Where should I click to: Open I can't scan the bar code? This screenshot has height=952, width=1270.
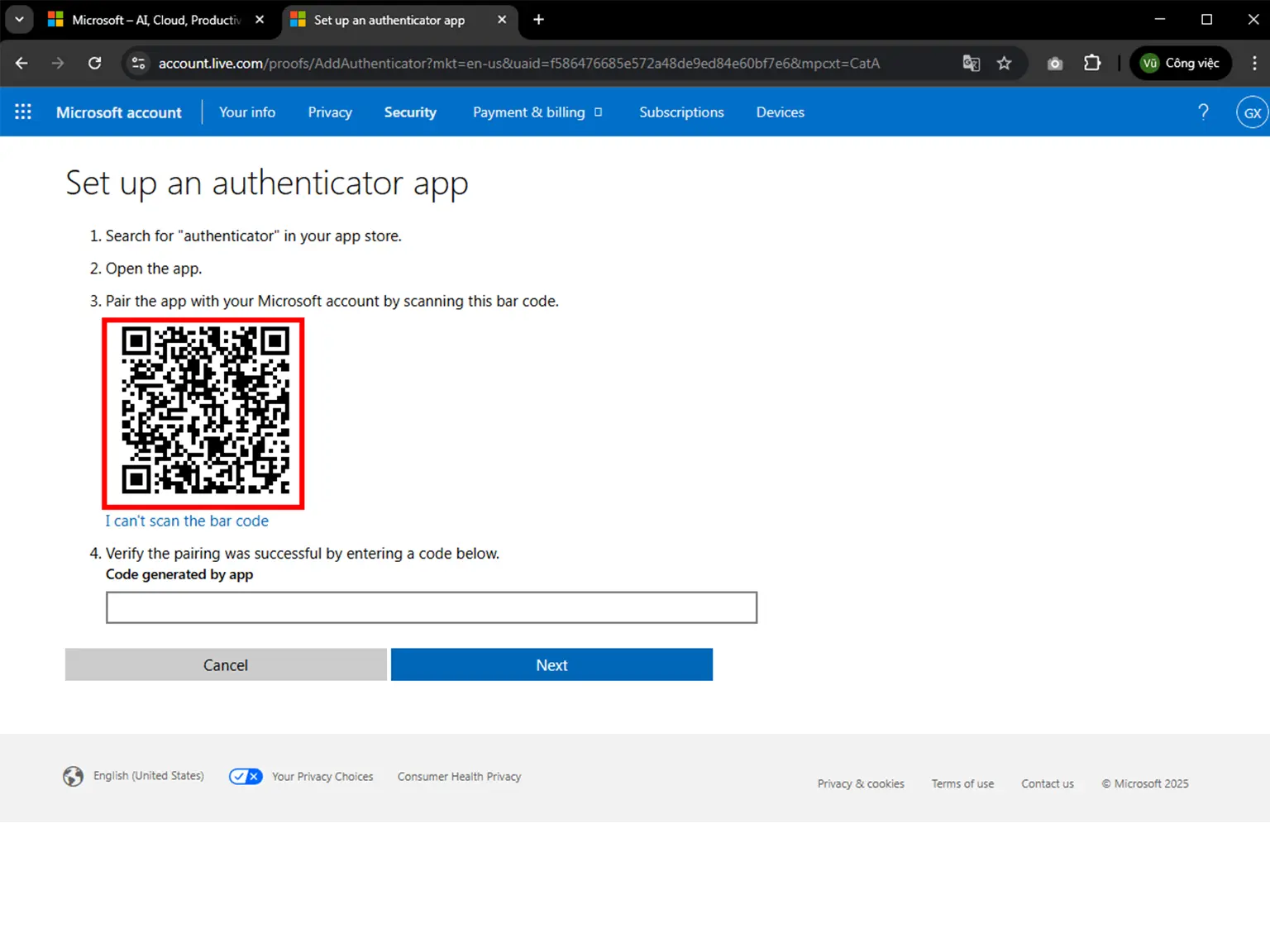click(x=187, y=521)
